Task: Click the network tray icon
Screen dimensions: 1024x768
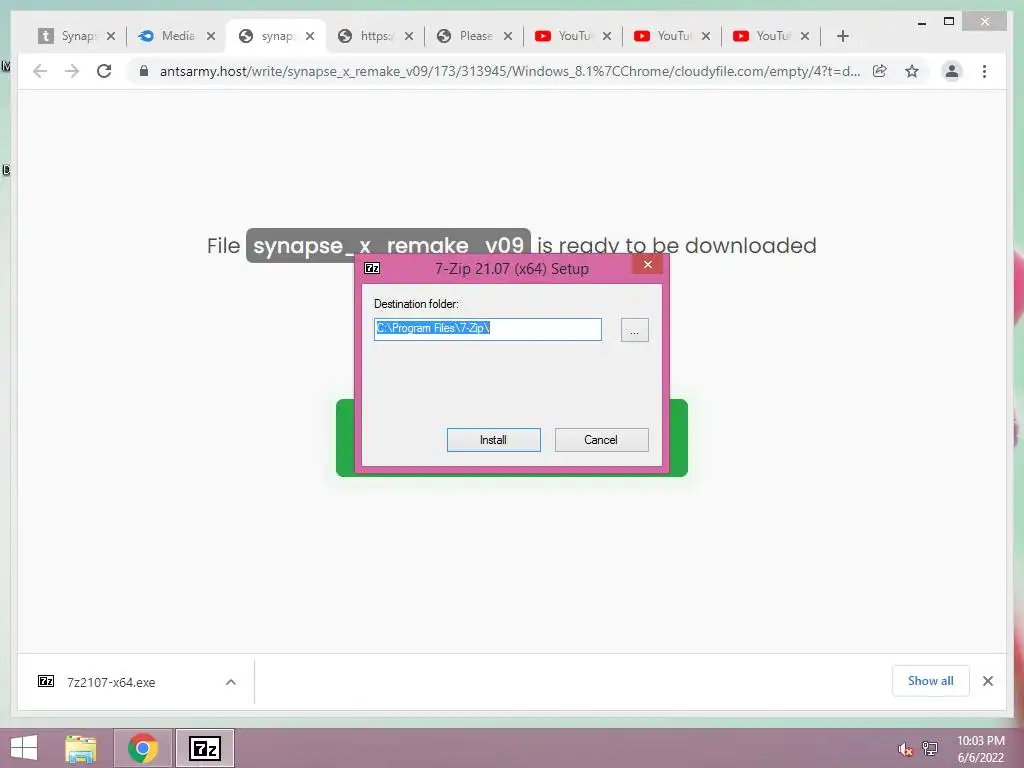Action: coord(930,749)
